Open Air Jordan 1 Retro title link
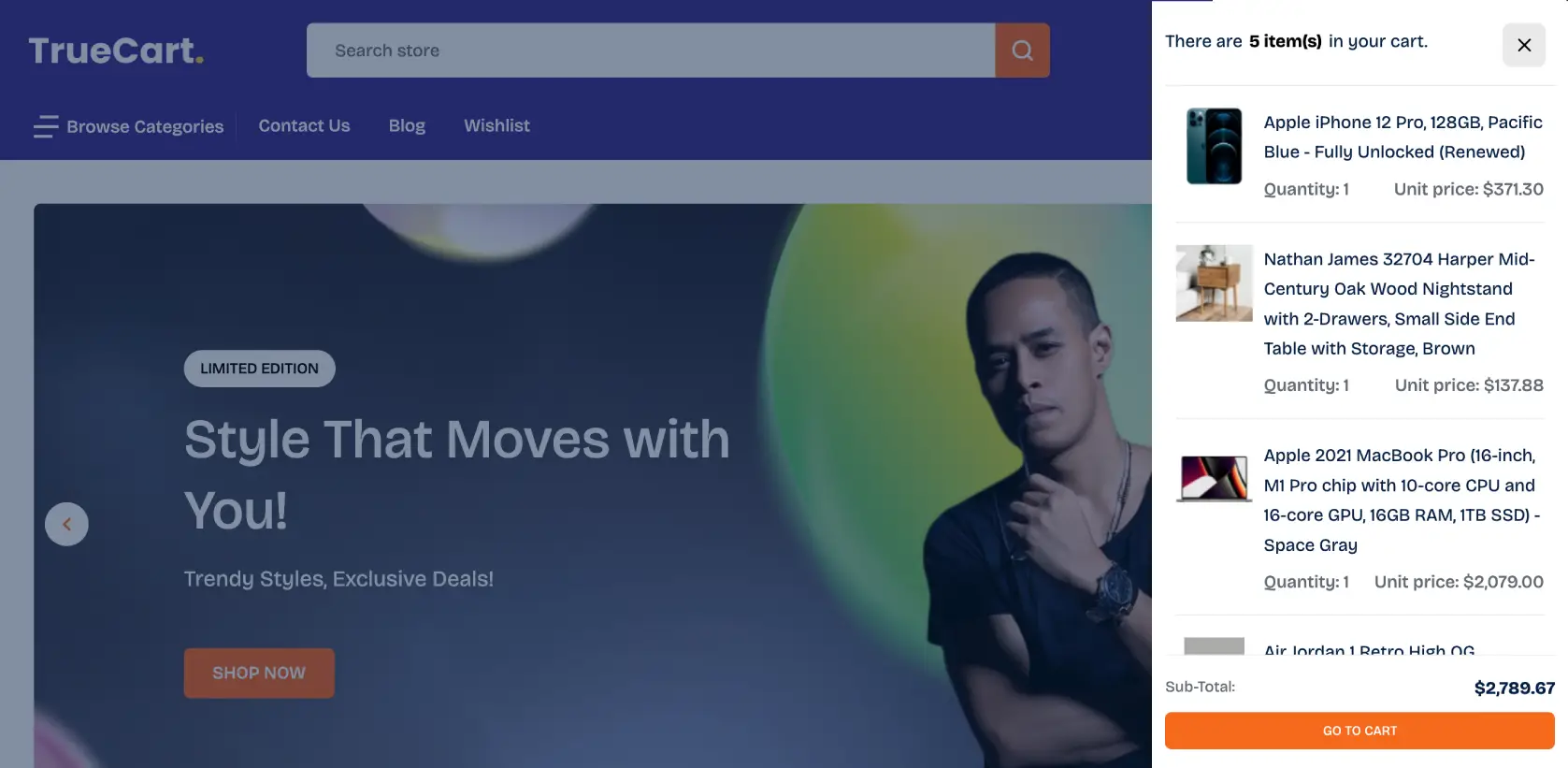The height and width of the screenshot is (768, 1568). 1369,648
